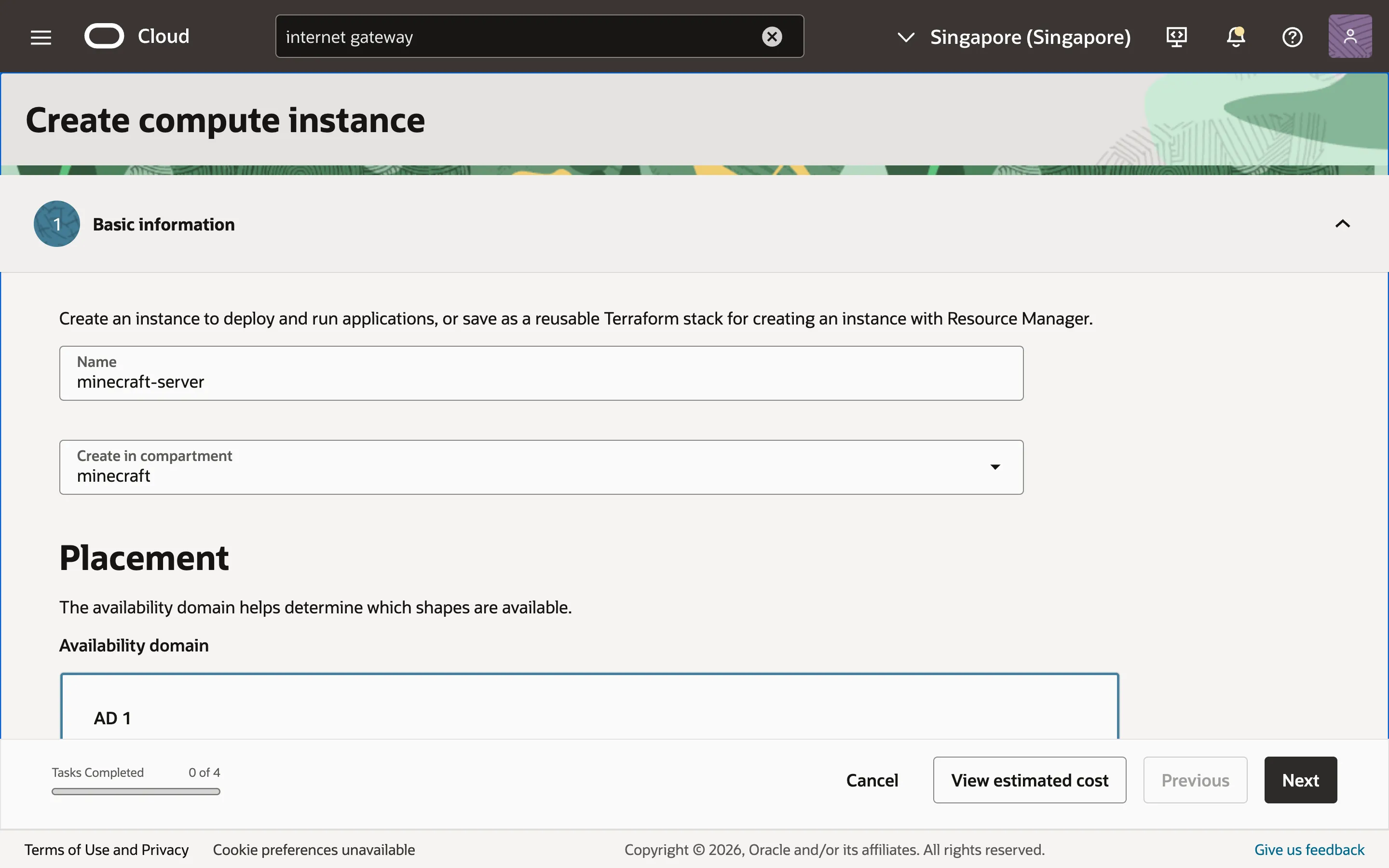Open the Create in compartment dropdown
Image resolution: width=1389 pixels, height=868 pixels.
point(994,467)
